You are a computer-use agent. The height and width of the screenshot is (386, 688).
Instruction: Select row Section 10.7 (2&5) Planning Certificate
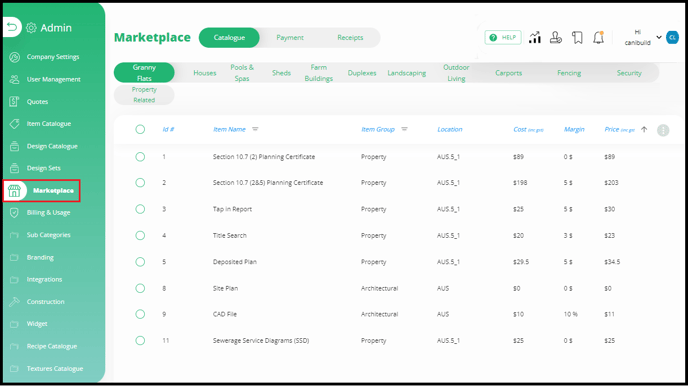[140, 182]
